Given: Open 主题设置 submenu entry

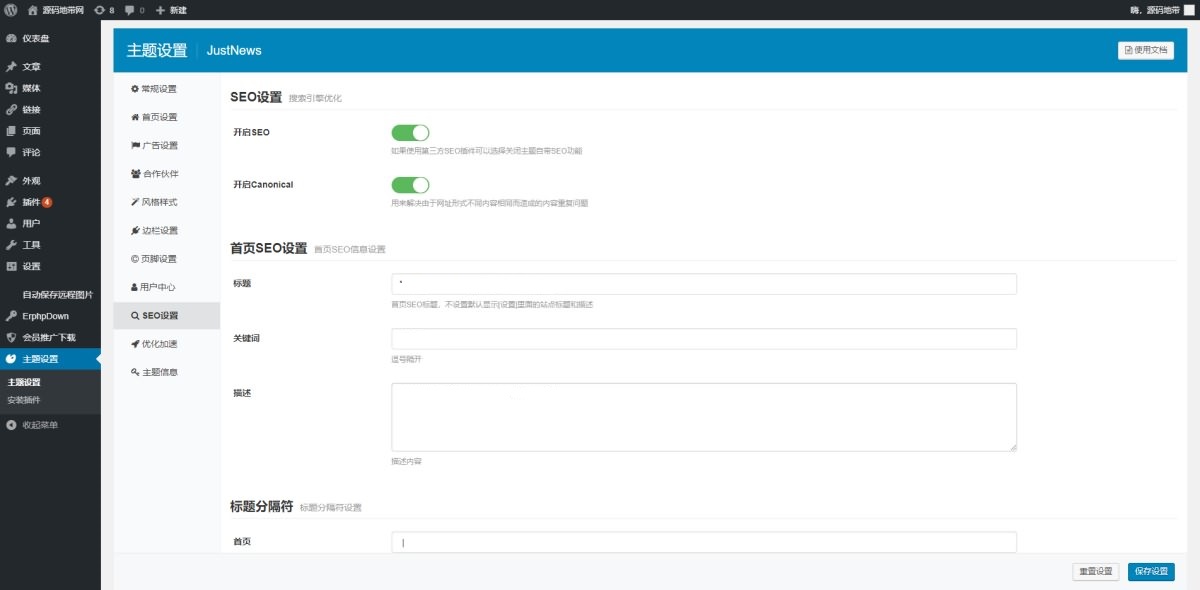Looking at the screenshot, I should (x=24, y=382).
